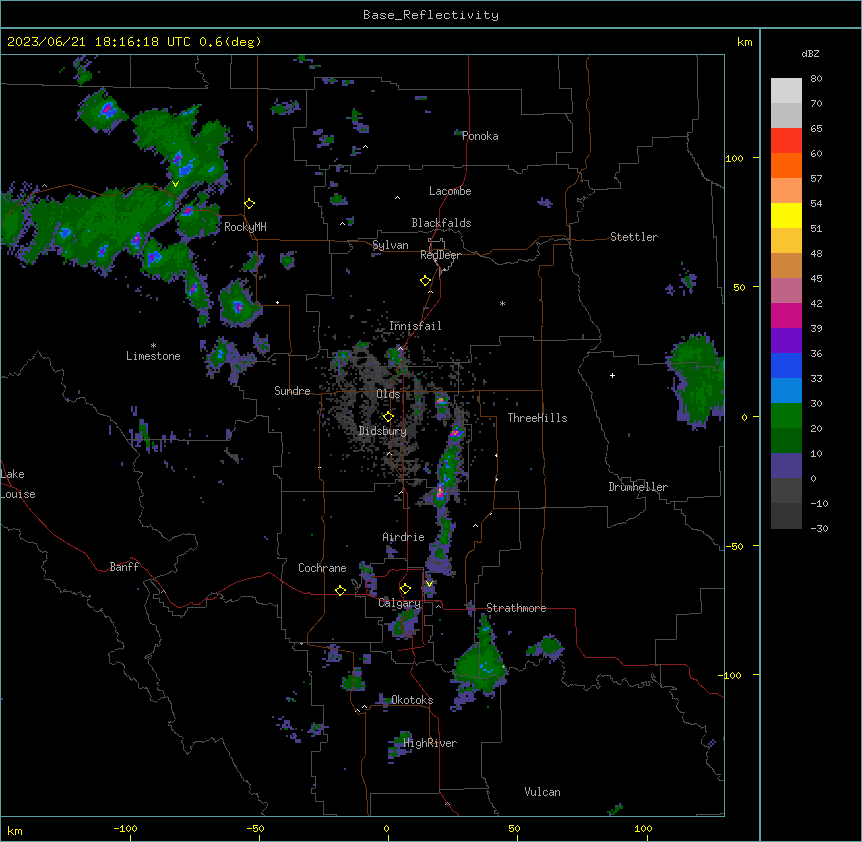Select the yellow 51-54 dBZ legend swatch
Viewport: 862px width, 842px height.
[786, 215]
